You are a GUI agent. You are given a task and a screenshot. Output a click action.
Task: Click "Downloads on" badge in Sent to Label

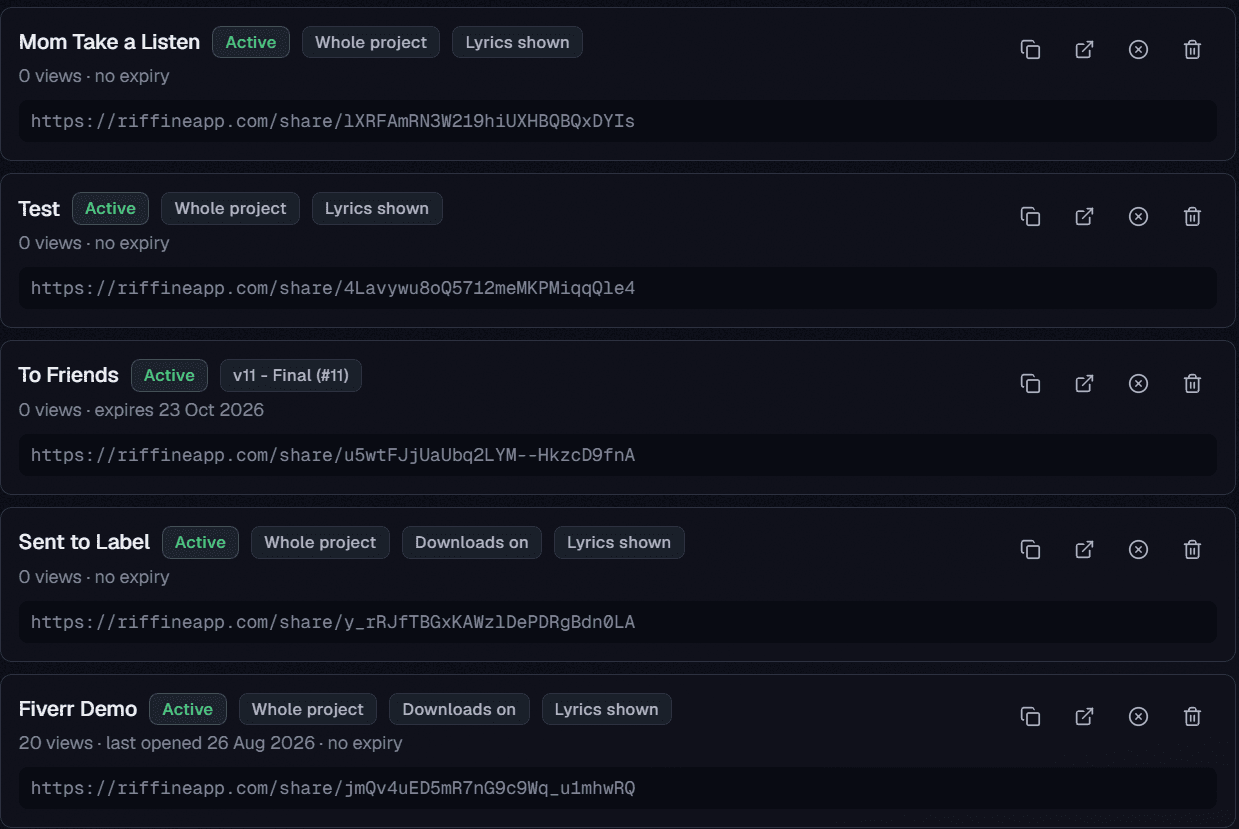(x=472, y=542)
